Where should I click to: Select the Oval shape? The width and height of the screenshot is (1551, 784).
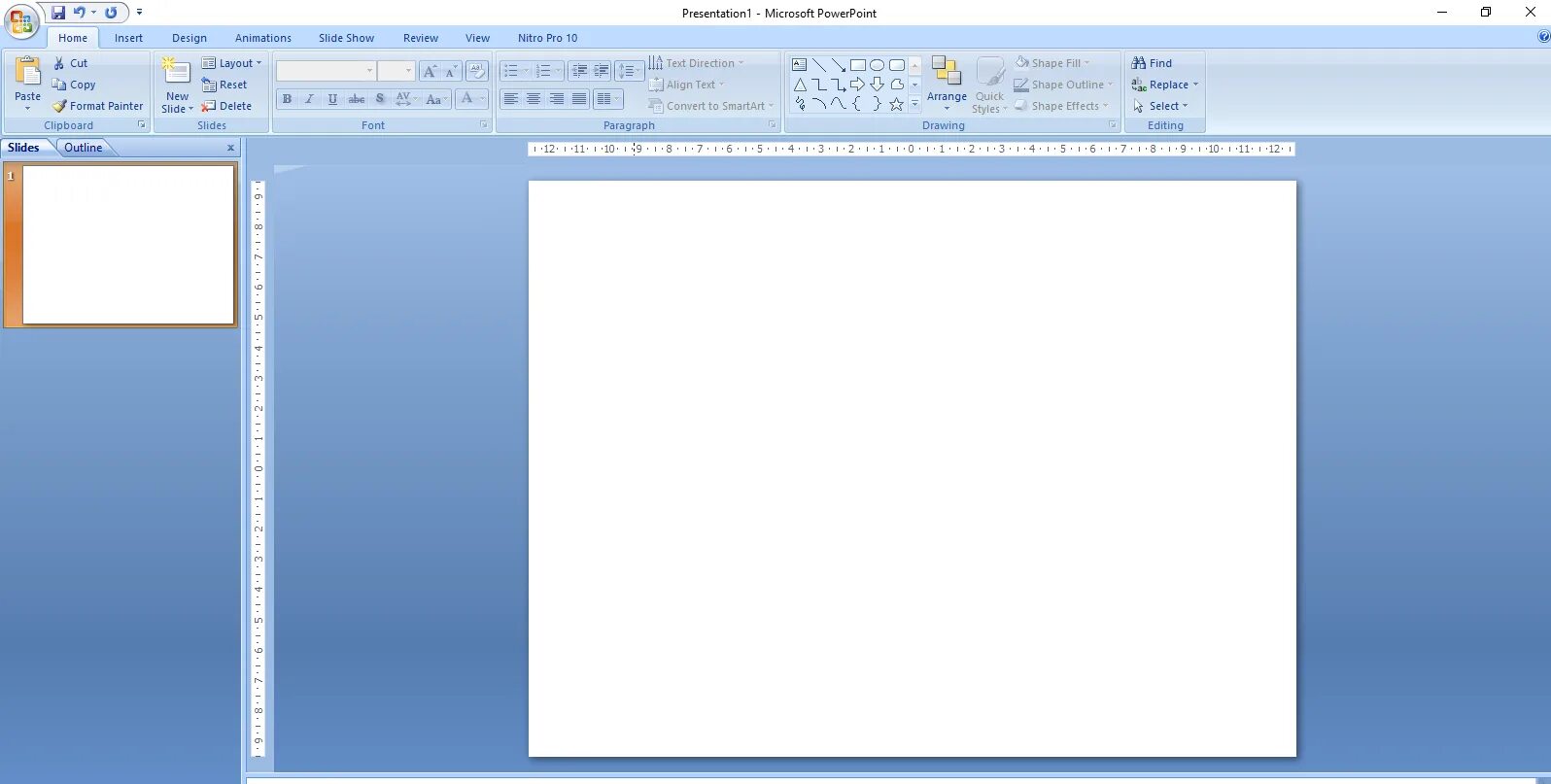(x=878, y=65)
